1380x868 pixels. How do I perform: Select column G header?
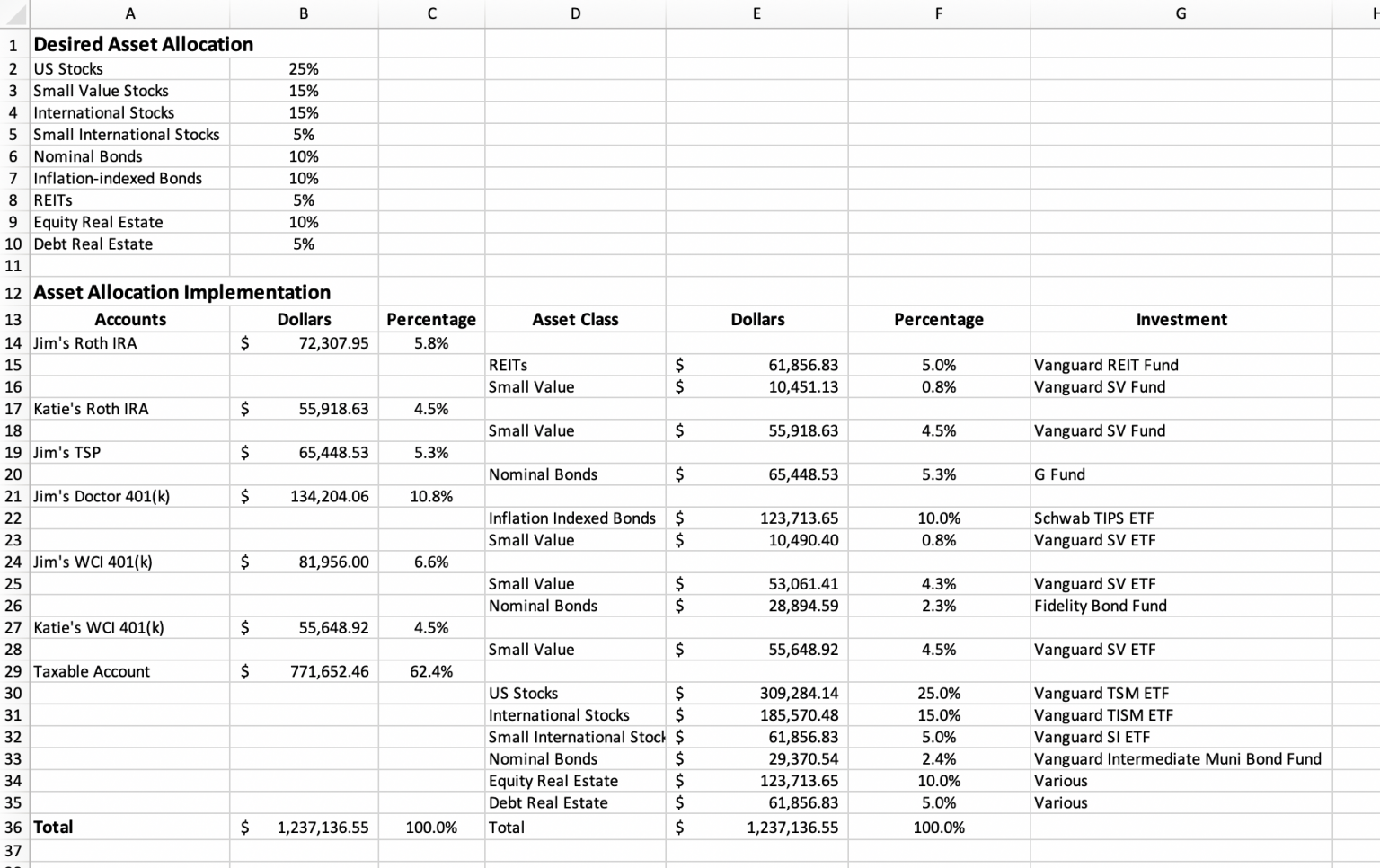tap(1180, 13)
